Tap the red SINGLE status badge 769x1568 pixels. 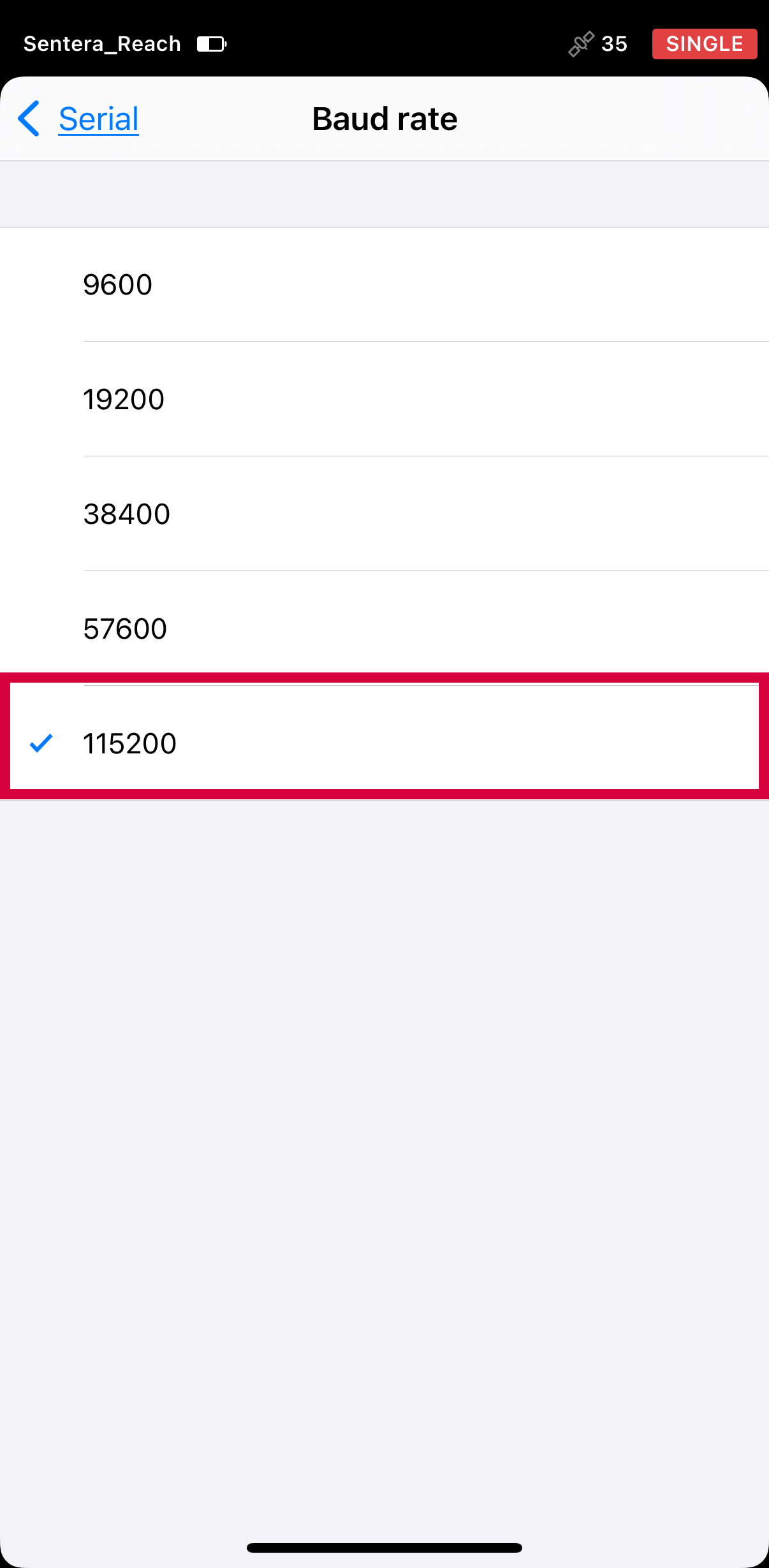[x=704, y=44]
